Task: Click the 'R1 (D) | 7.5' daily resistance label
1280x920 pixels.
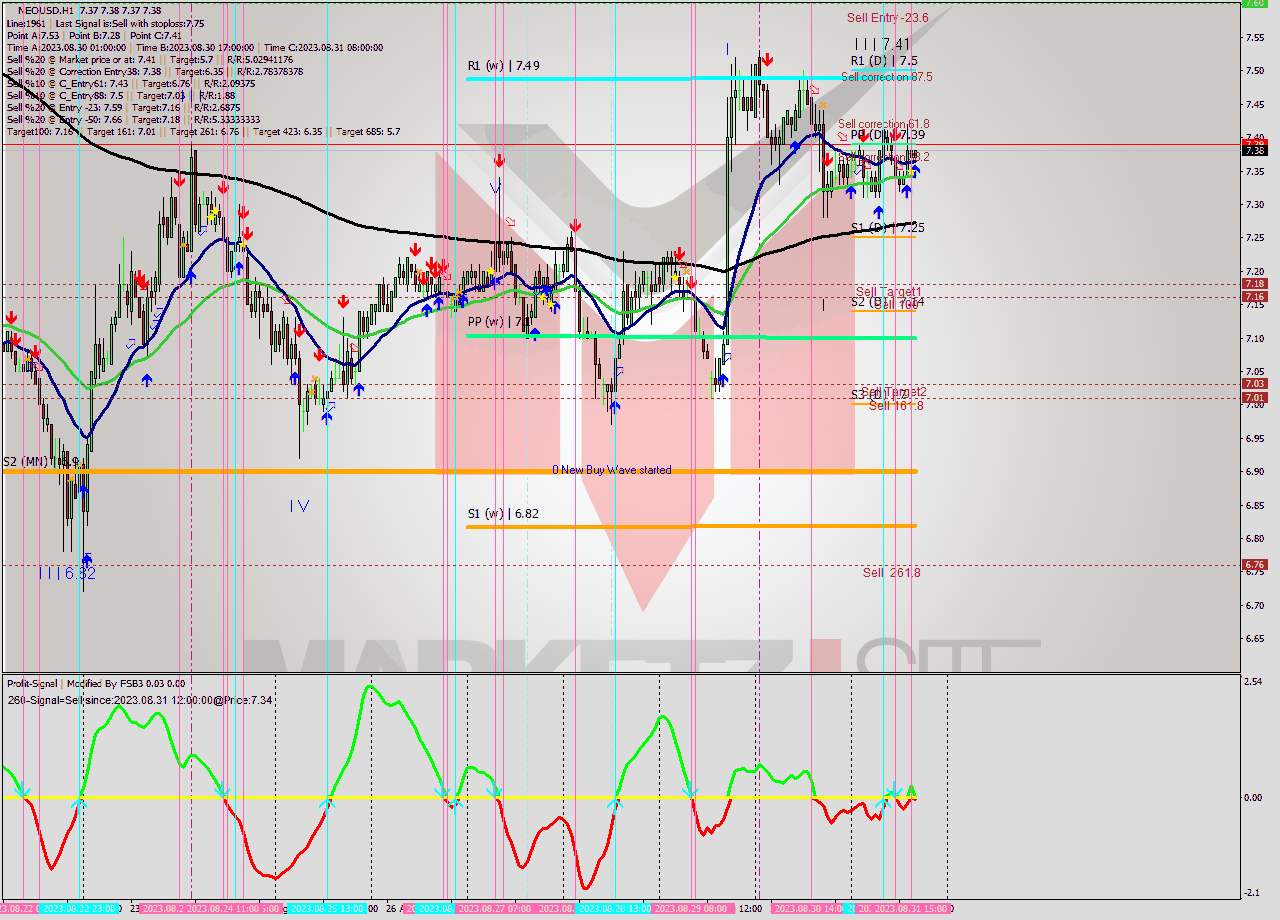Action: click(884, 60)
